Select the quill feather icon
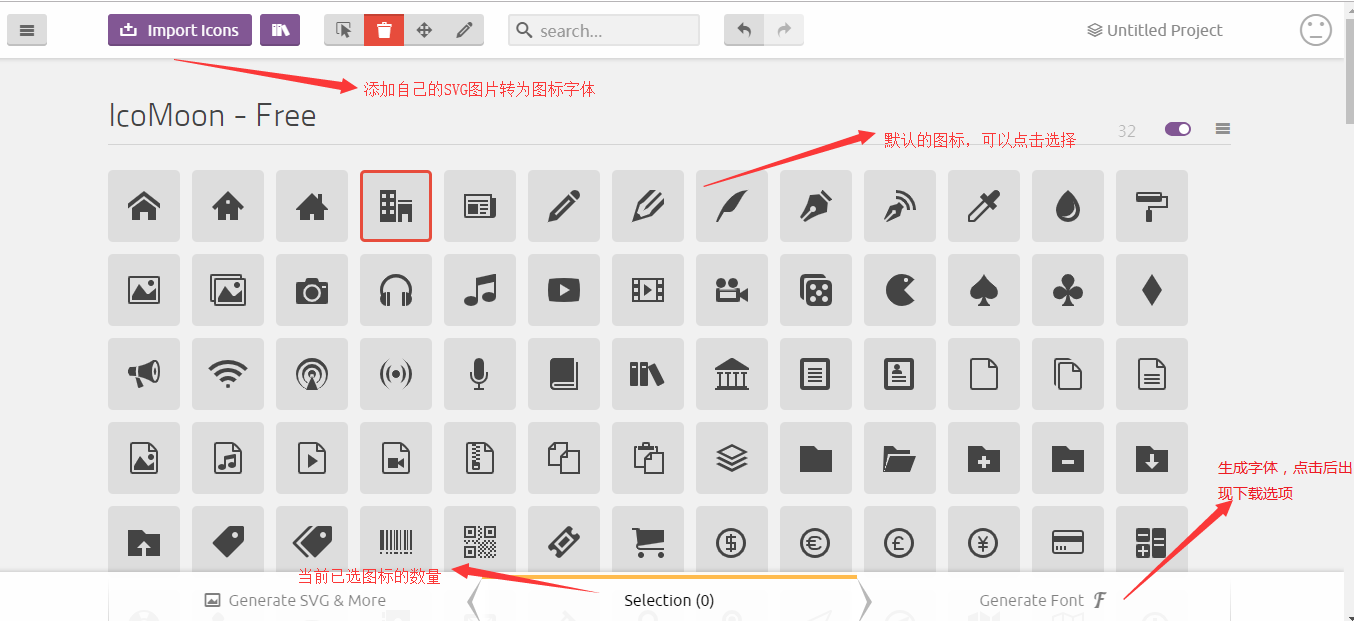 point(732,206)
